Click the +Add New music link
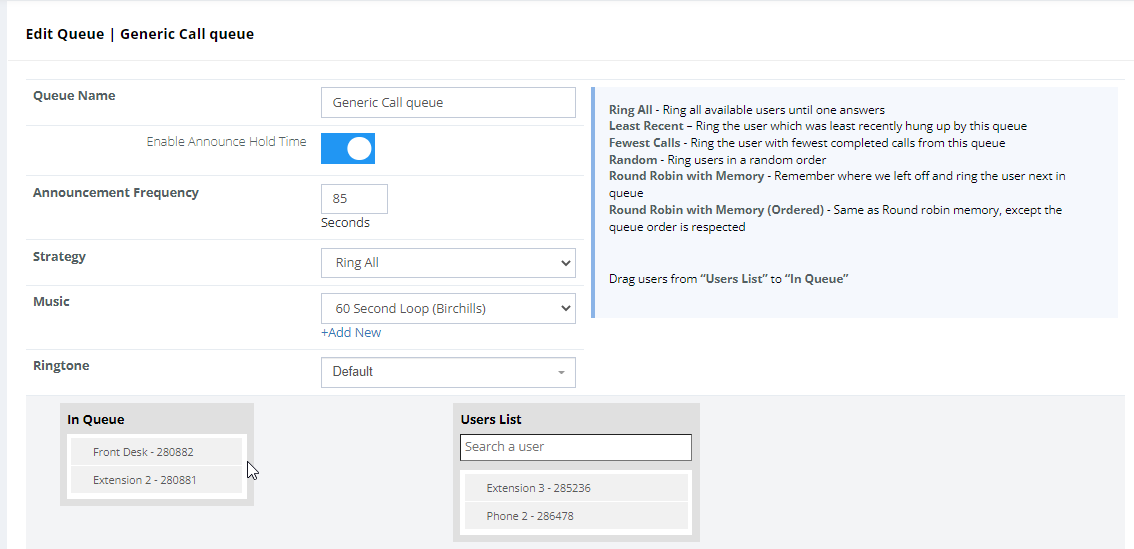This screenshot has width=1134, height=549. pyautogui.click(x=351, y=332)
